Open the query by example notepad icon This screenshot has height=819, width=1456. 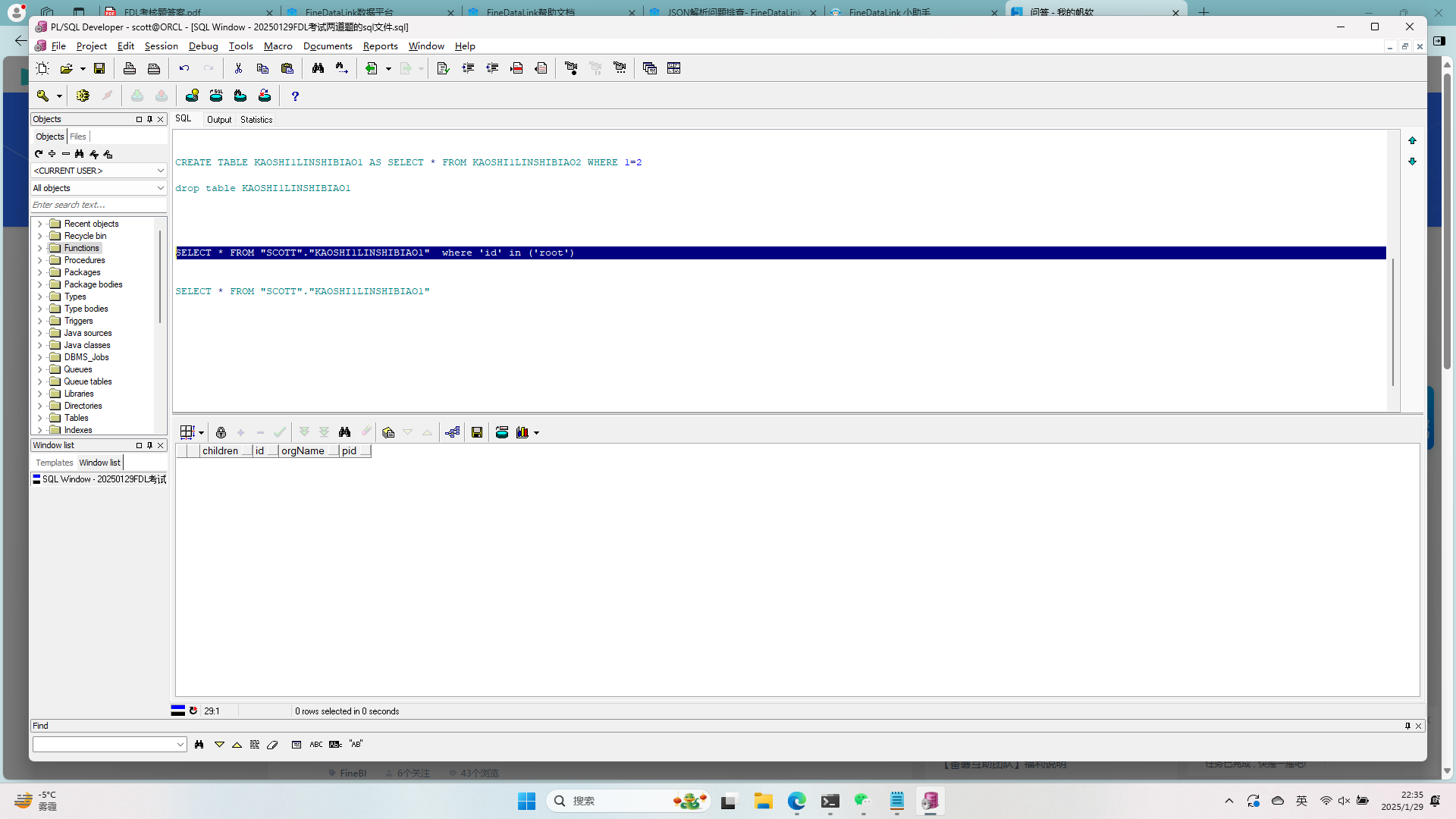click(x=388, y=432)
